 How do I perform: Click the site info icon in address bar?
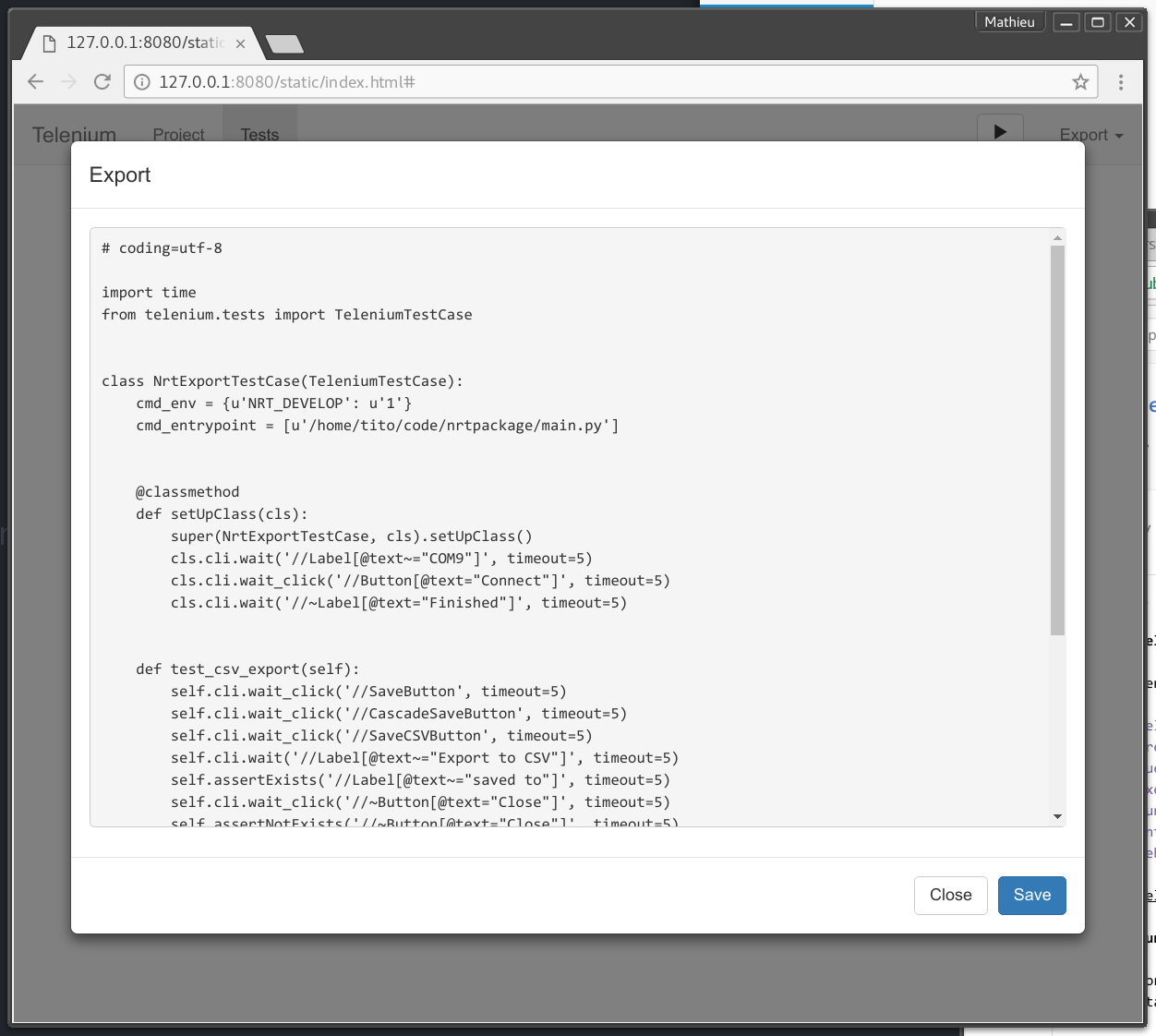point(141,81)
